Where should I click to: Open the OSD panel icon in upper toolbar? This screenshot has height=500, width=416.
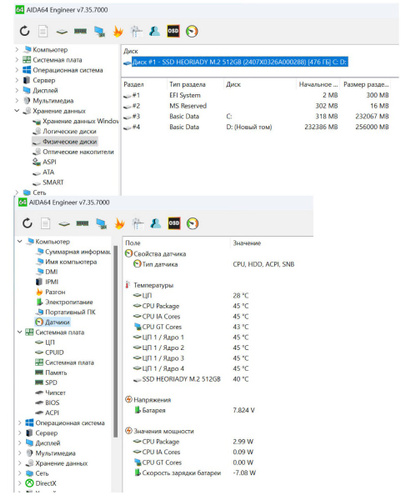173,31
